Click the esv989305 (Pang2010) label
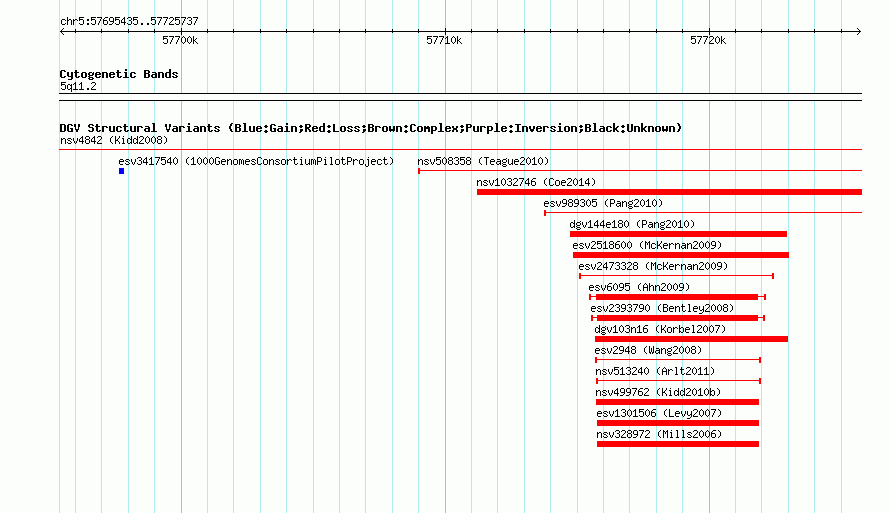The height and width of the screenshot is (513, 890). click(603, 203)
